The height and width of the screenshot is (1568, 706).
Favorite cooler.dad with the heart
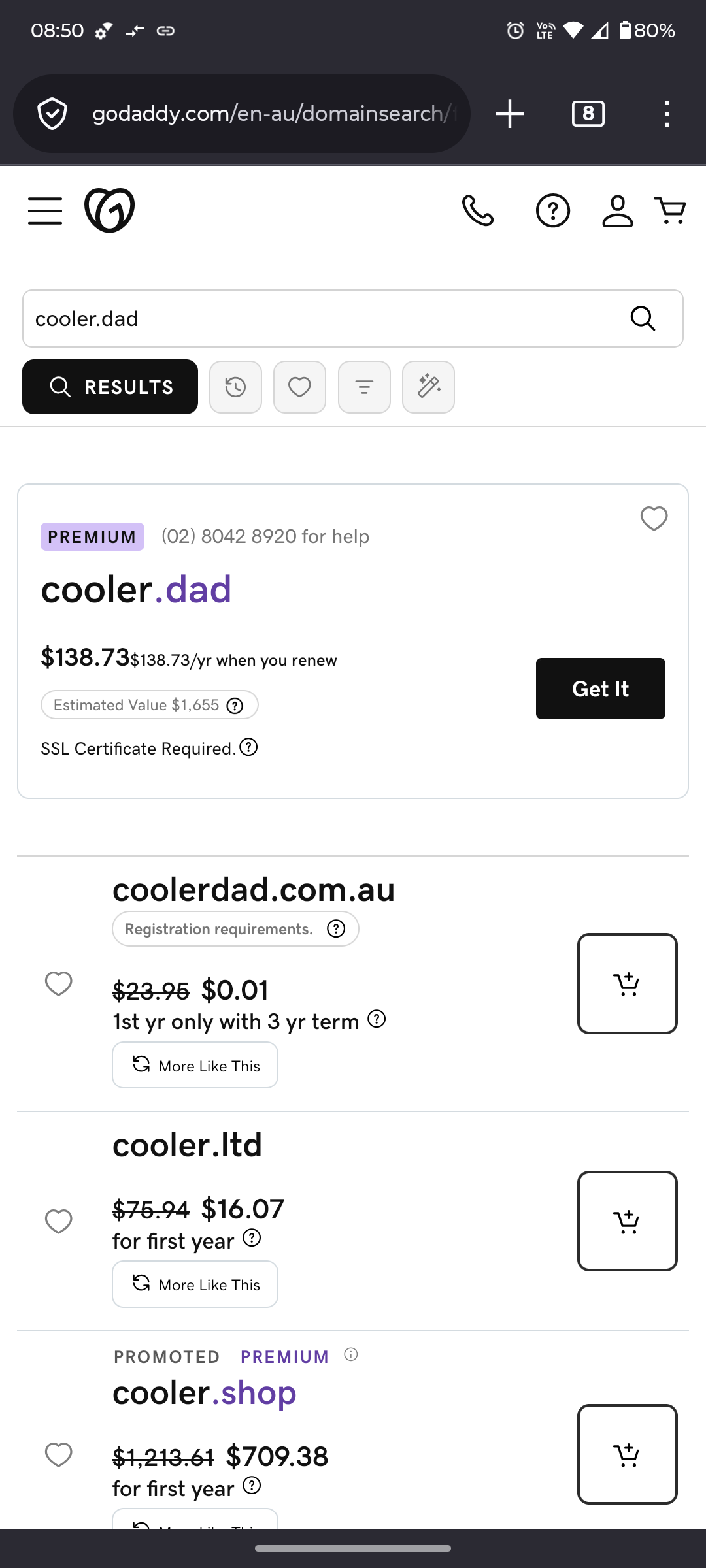pos(654,519)
